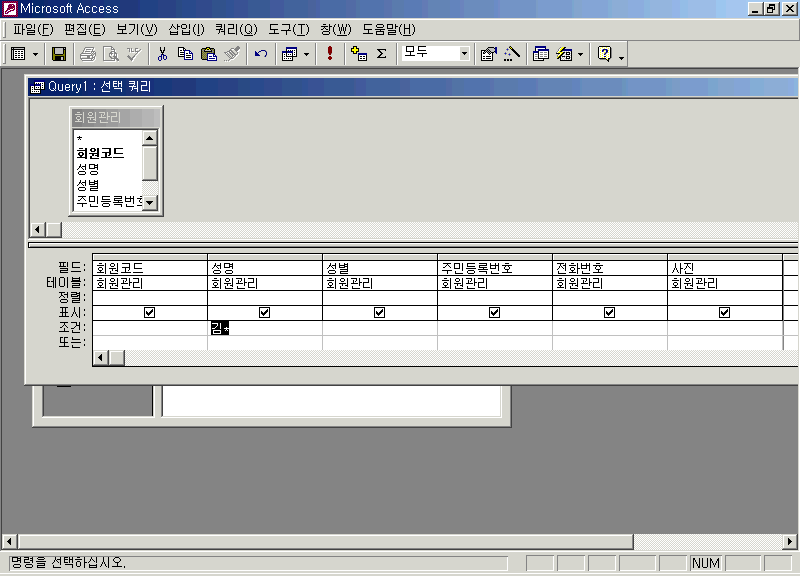800x576 pixels.
Task: Click the Copy icon
Action: pos(185,54)
